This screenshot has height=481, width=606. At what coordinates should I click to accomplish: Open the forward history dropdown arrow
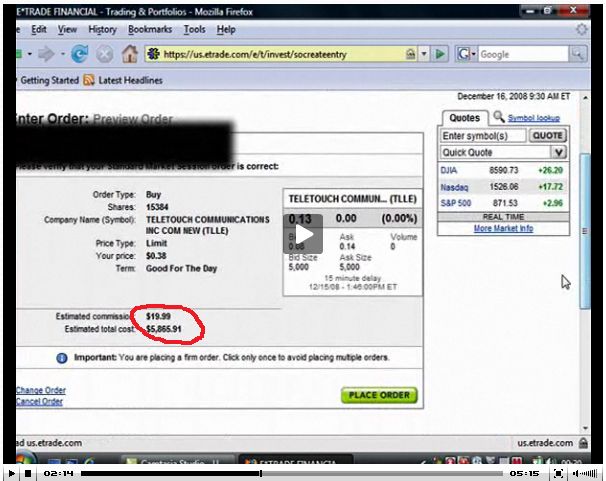tap(63, 54)
